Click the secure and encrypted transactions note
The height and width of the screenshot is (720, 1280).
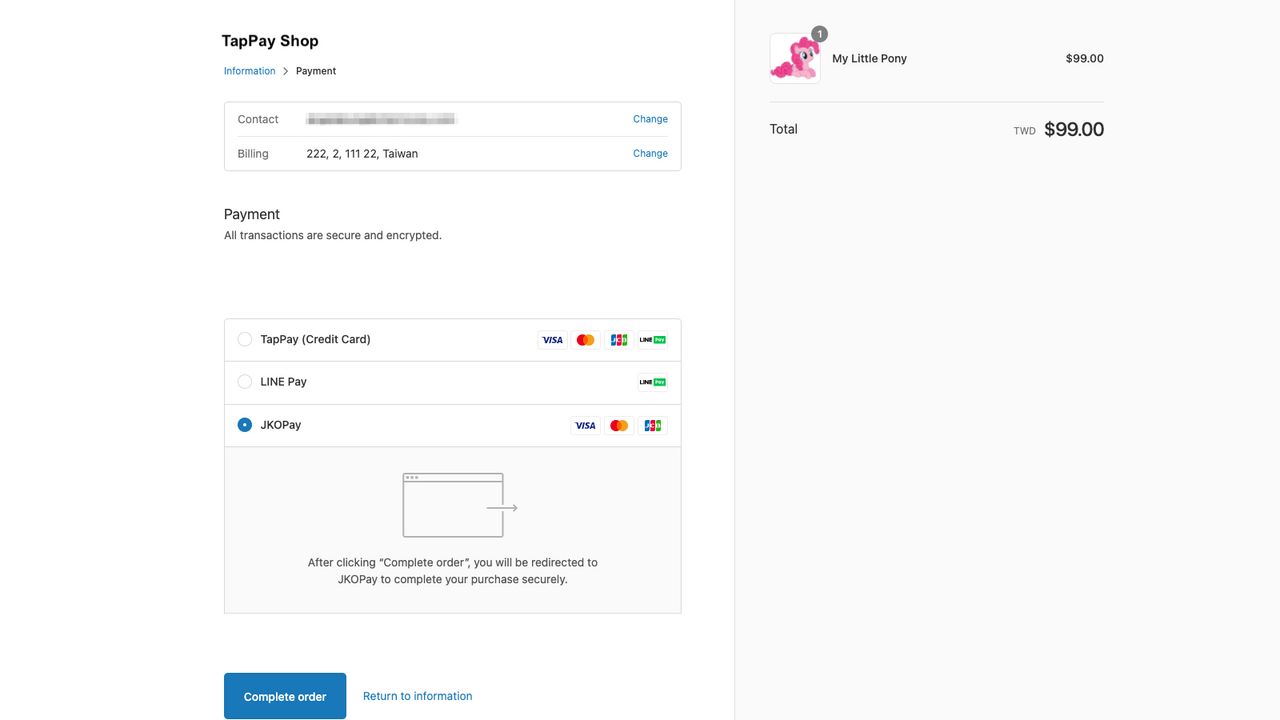(333, 236)
